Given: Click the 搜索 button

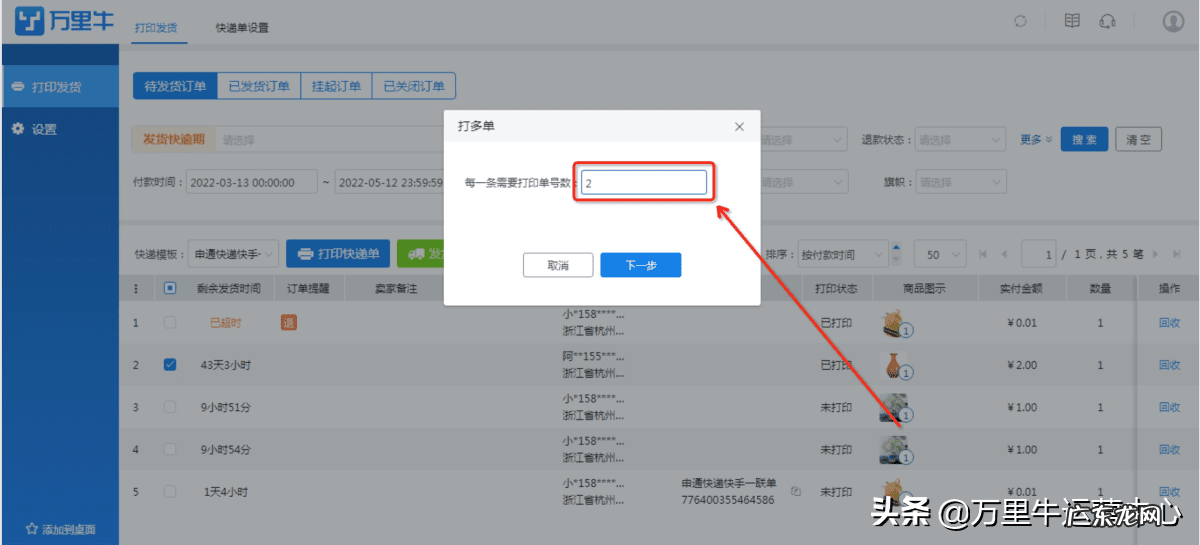Looking at the screenshot, I should [1084, 140].
